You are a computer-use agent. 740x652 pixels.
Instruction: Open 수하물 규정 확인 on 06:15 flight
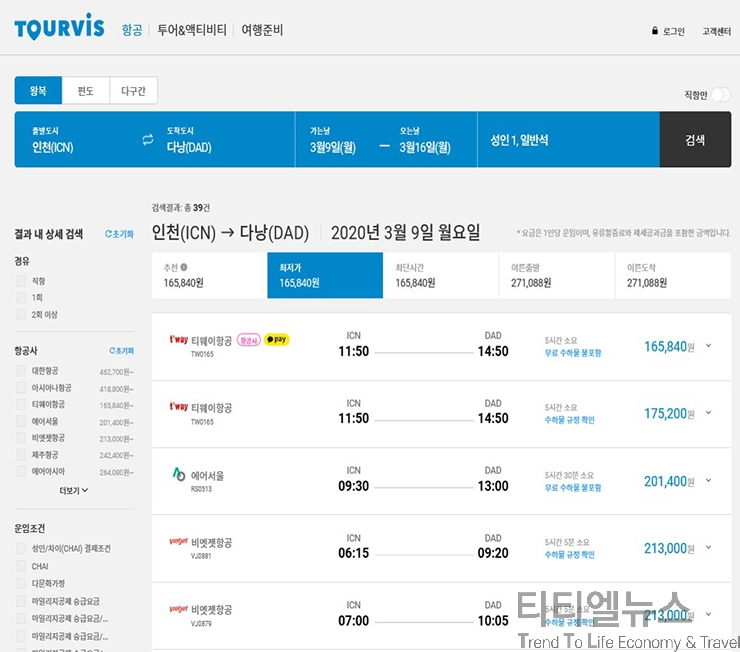point(570,554)
